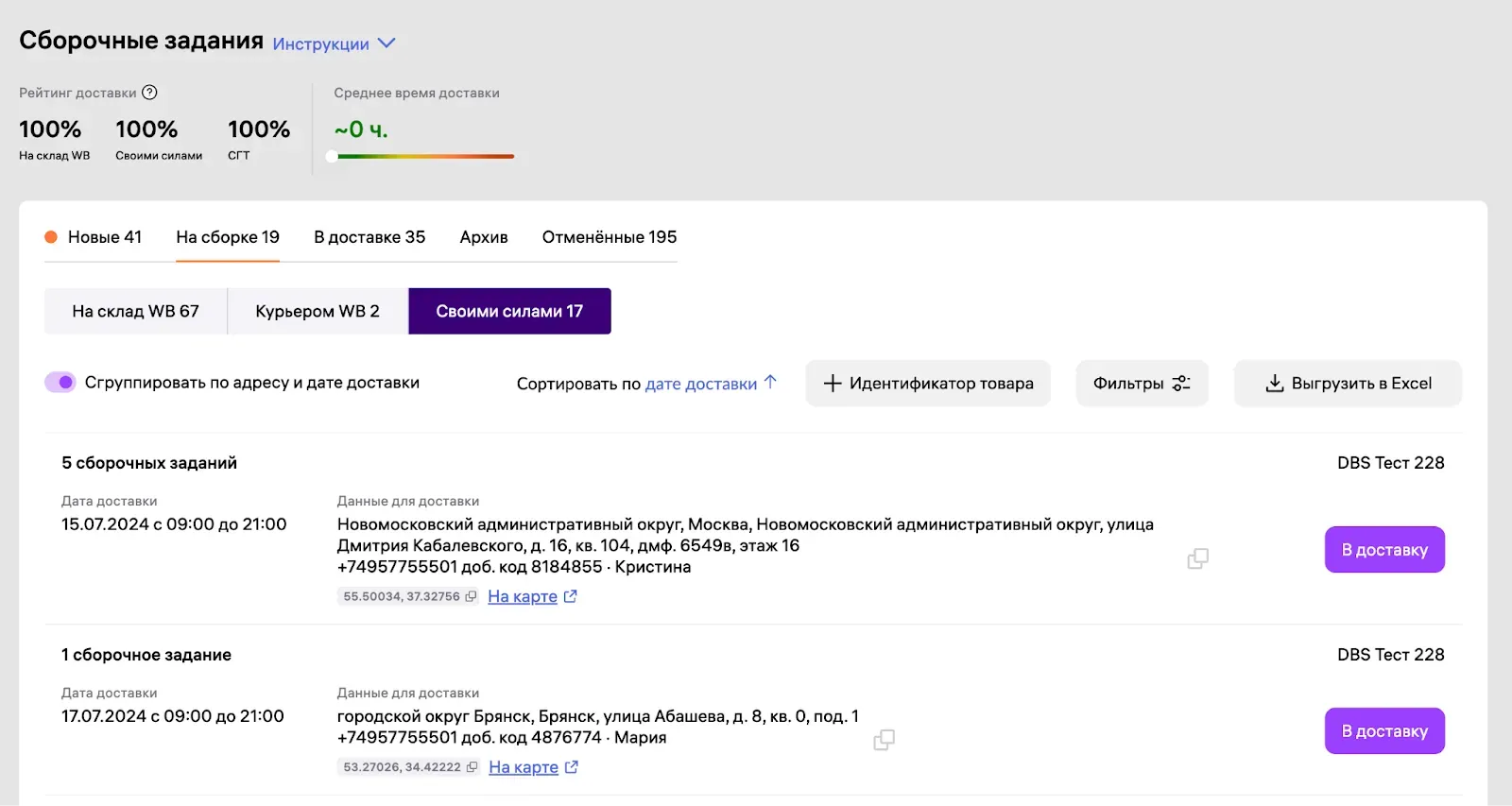Image resolution: width=1512 pixels, height=806 pixels.
Task: Click the '5 сборочных заданий' group header
Action: tap(149, 463)
